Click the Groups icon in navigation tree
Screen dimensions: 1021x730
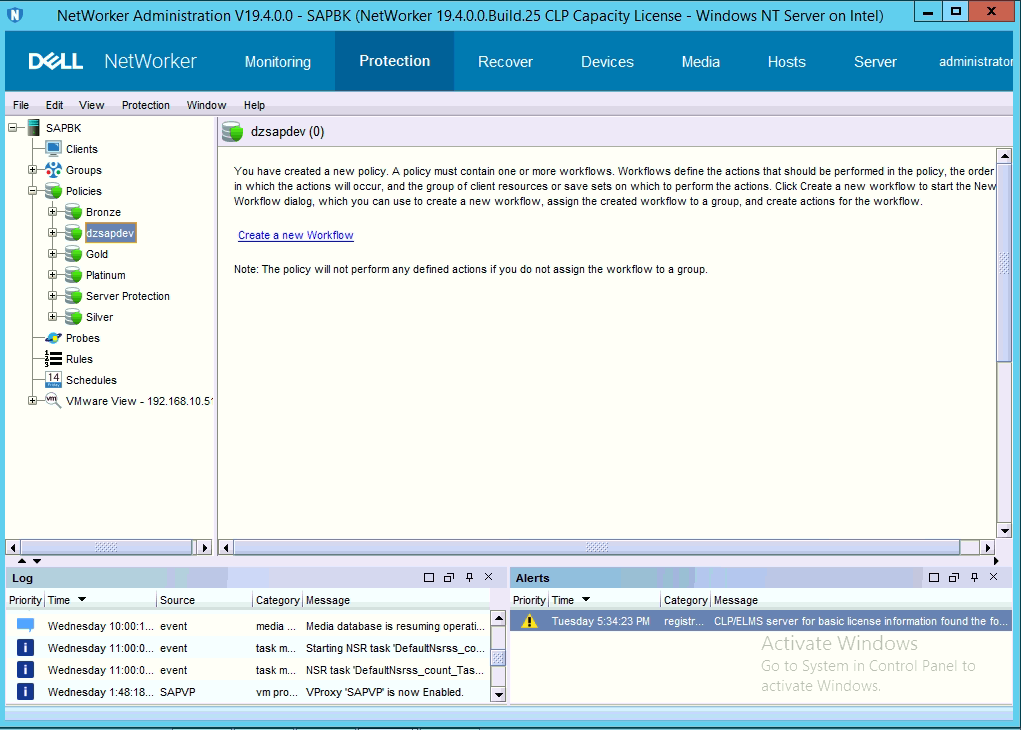pyautogui.click(x=54, y=170)
